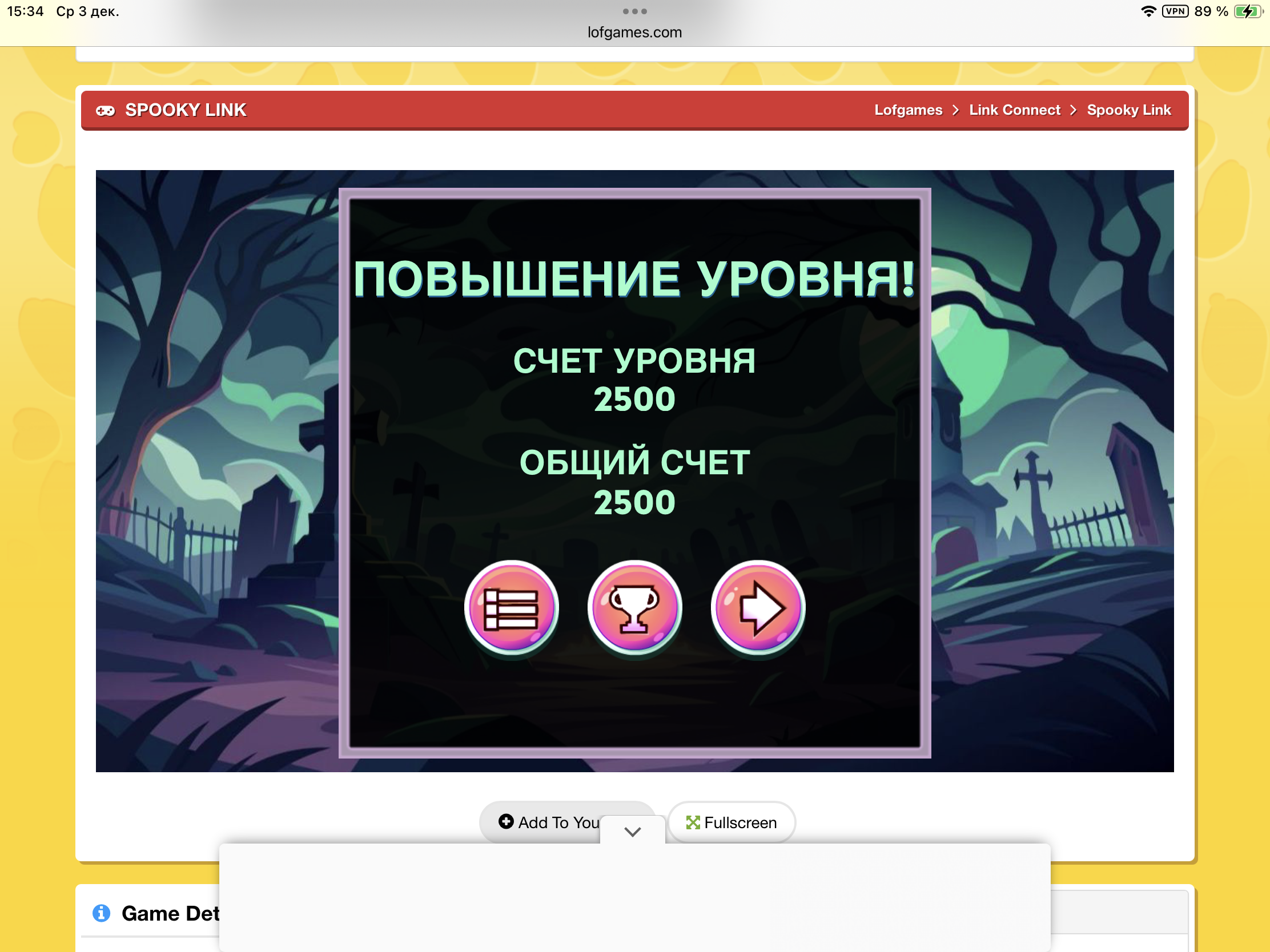
Task: Click the gamepad icon beside Spooky Link title
Action: [105, 111]
